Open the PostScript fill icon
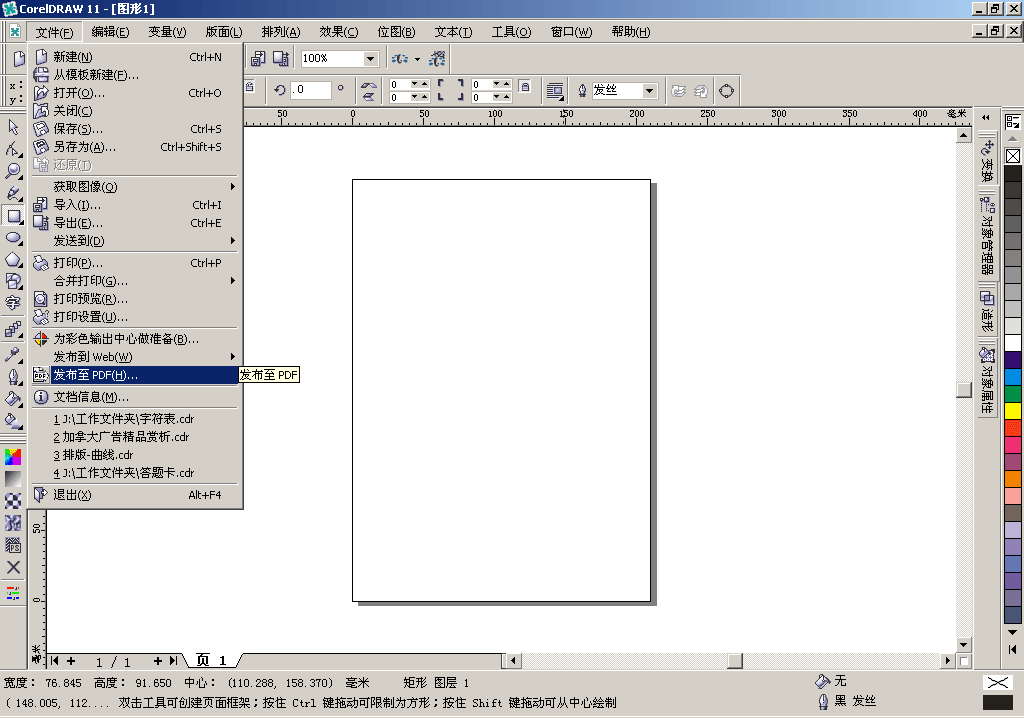1024x718 pixels. (13, 545)
